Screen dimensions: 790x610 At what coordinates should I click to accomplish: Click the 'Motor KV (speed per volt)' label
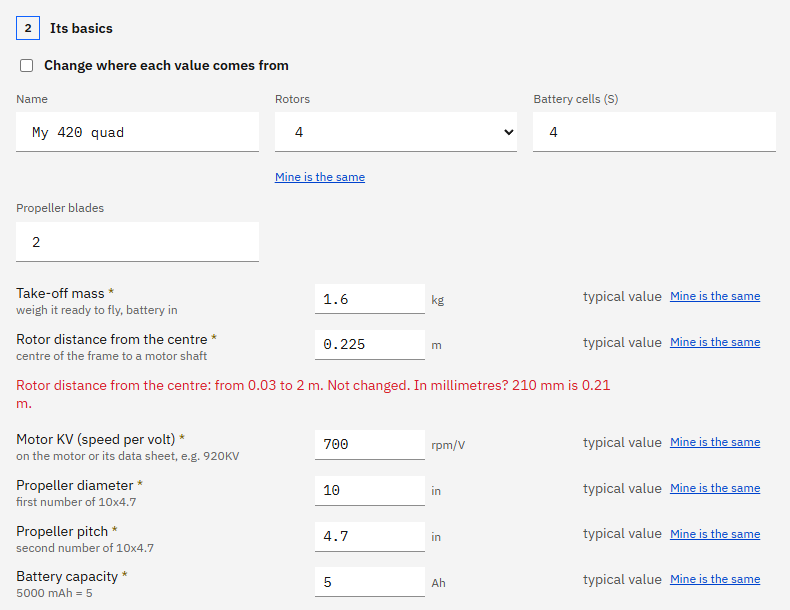tap(96, 439)
